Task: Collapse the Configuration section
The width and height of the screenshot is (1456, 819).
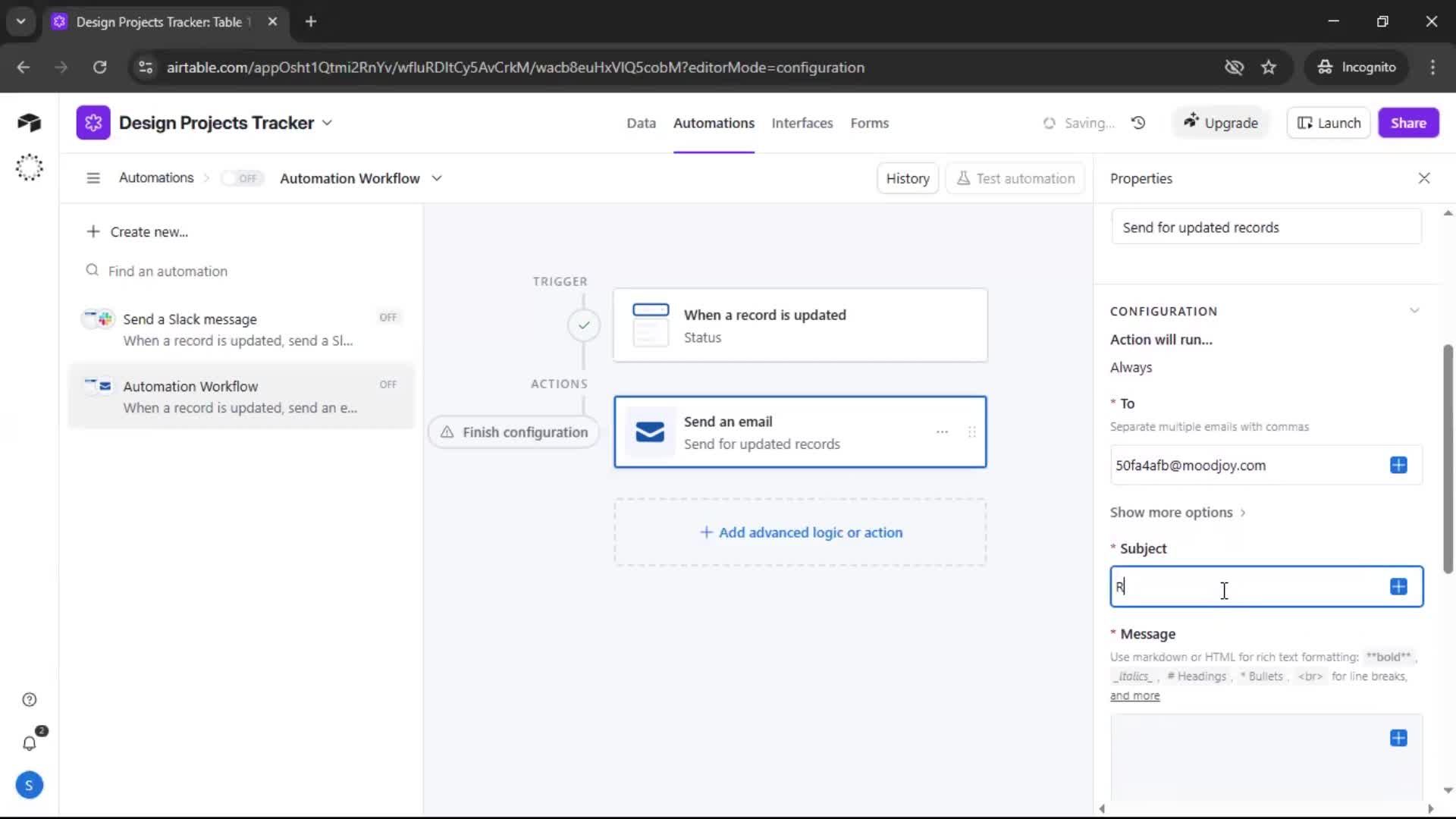Action: pyautogui.click(x=1414, y=311)
